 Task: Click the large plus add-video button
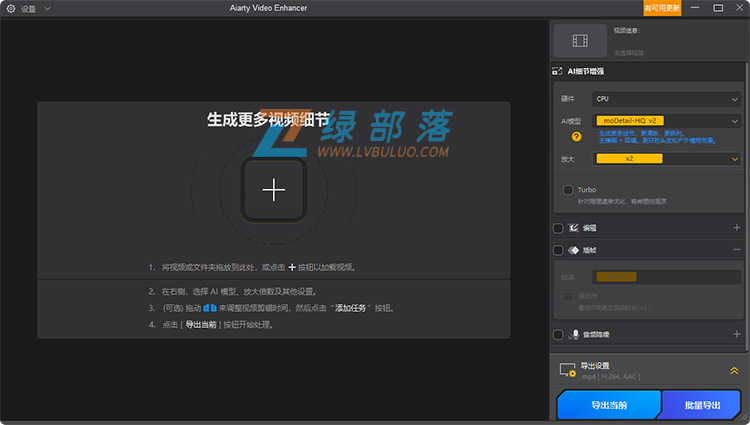[x=274, y=190]
